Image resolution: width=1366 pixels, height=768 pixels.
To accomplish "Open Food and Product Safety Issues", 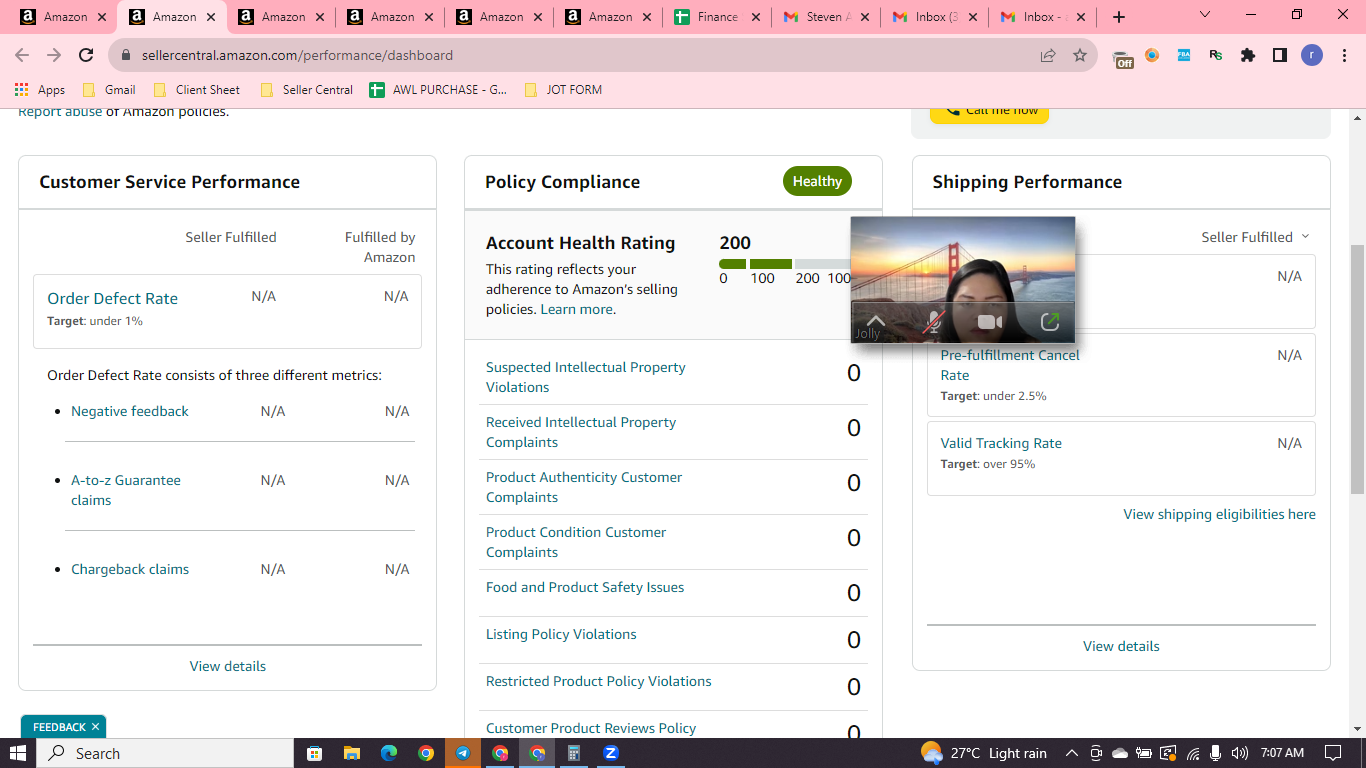I will [x=585, y=587].
